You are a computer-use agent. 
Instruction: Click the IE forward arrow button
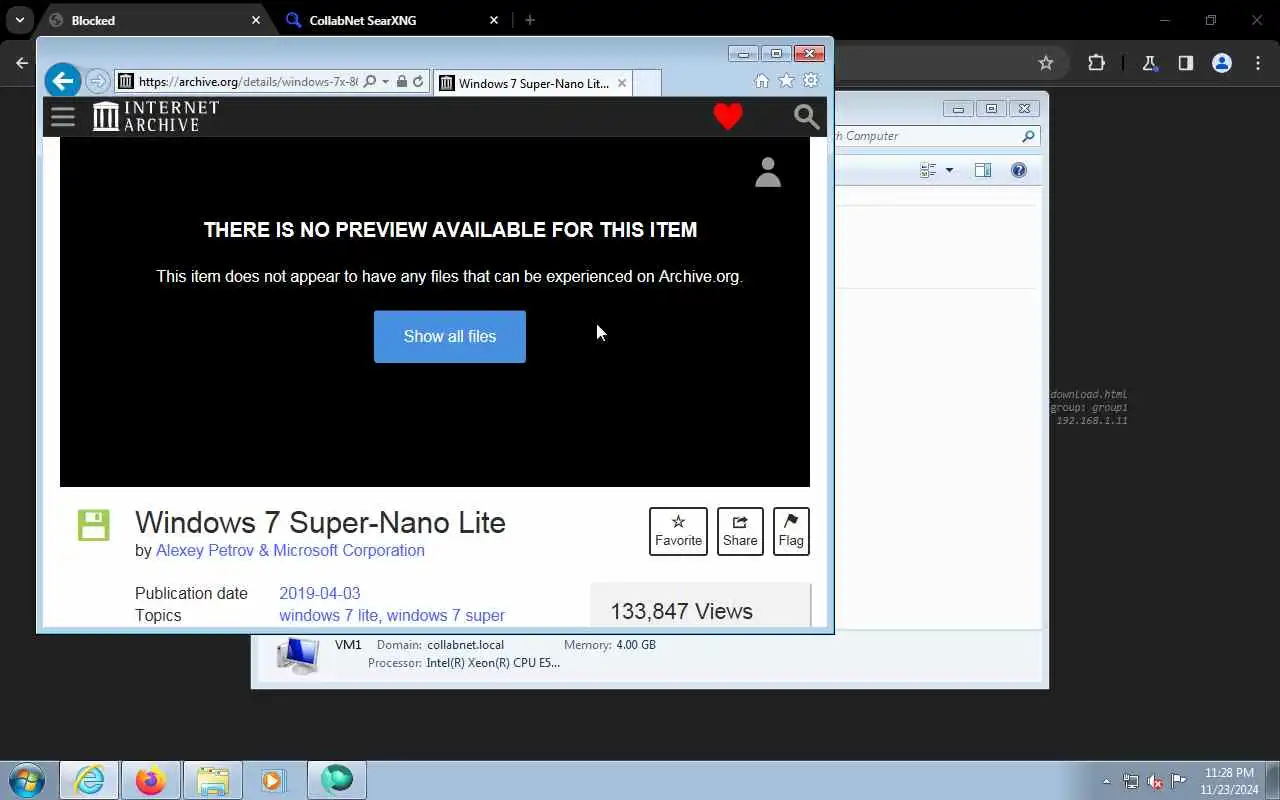[x=97, y=81]
